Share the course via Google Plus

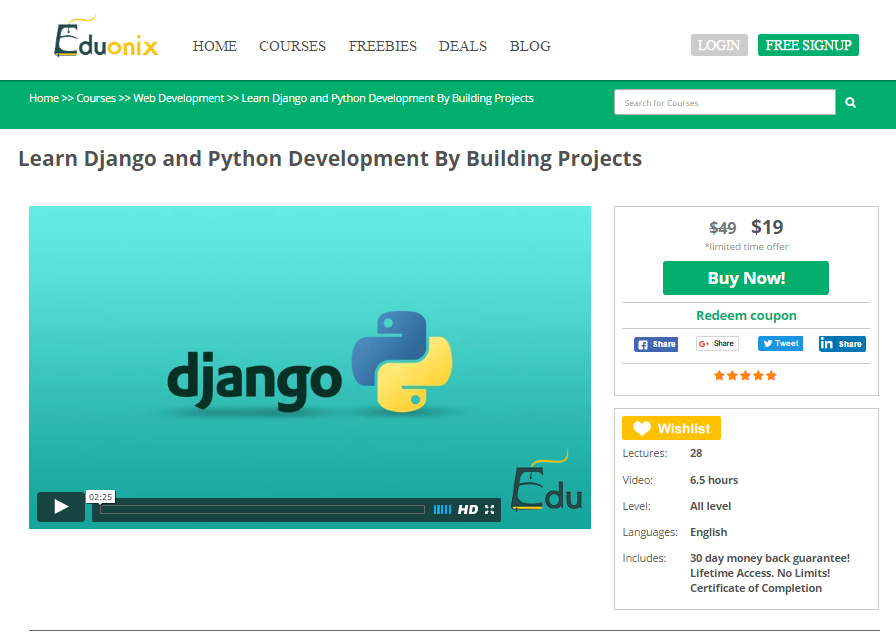click(x=717, y=343)
